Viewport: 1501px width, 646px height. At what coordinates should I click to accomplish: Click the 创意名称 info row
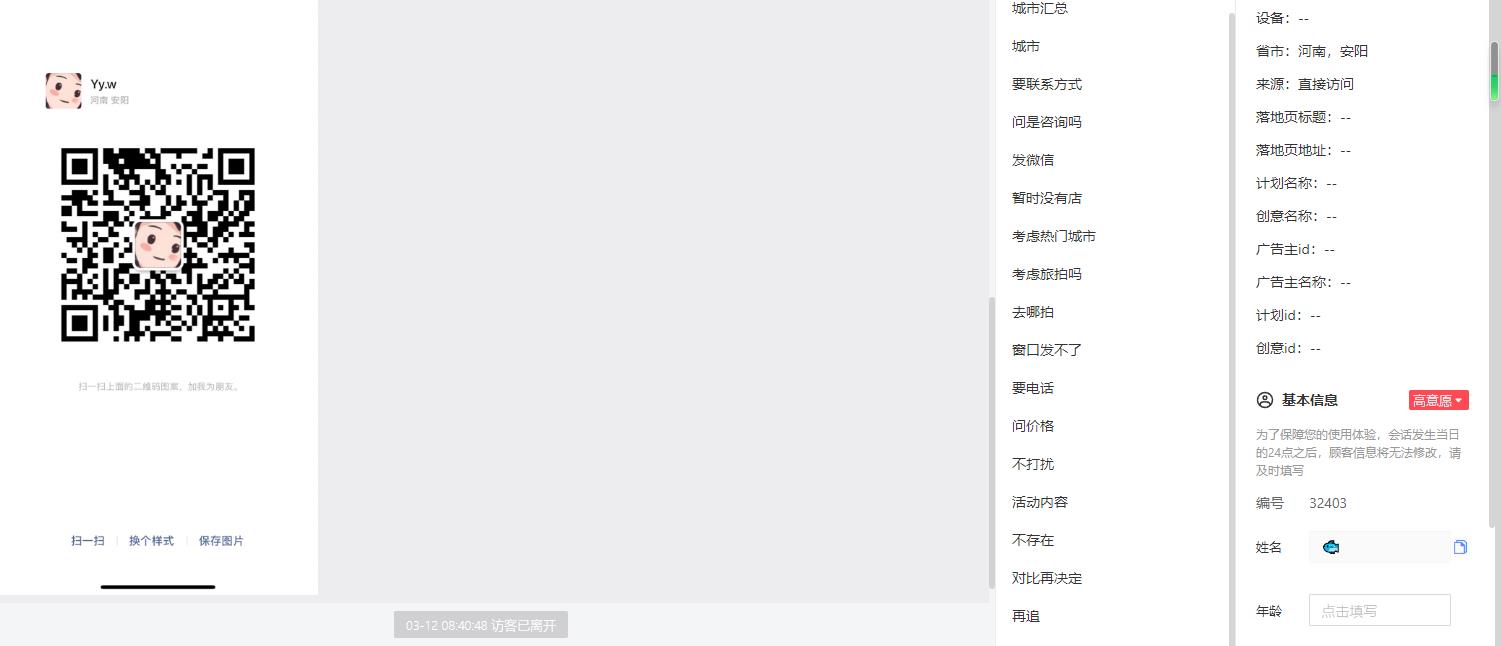pos(1296,216)
